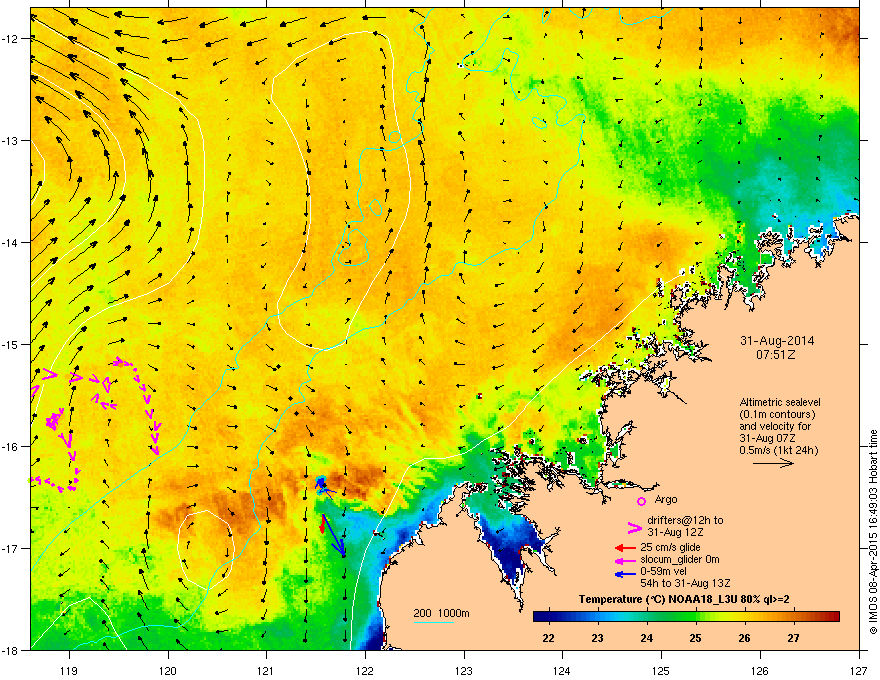This screenshot has height=680, width=880.
Task: Click the blue 0-59m vel legend arrow
Action: (x=625, y=574)
